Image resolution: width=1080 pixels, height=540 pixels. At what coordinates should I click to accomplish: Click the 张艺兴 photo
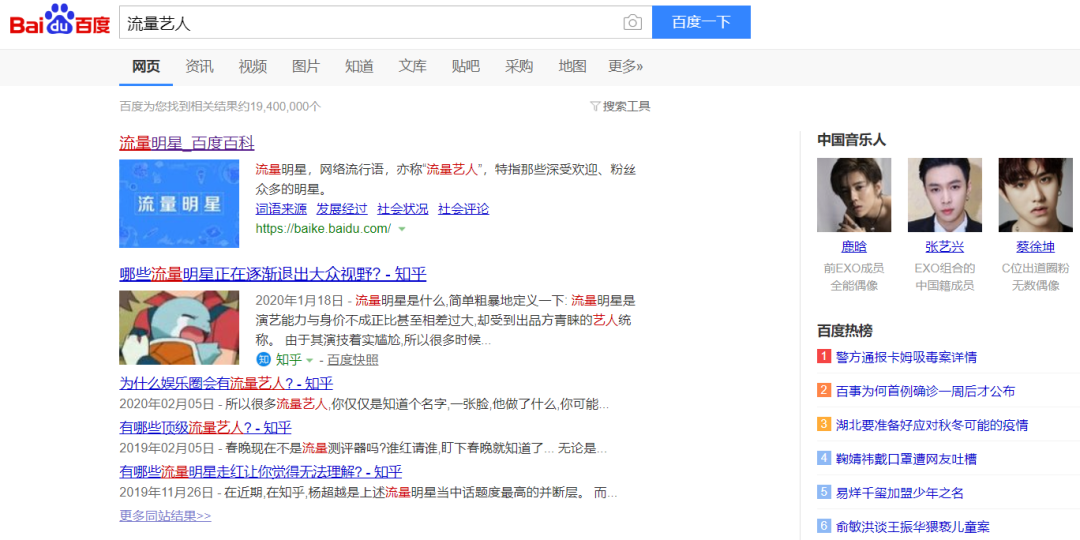945,195
